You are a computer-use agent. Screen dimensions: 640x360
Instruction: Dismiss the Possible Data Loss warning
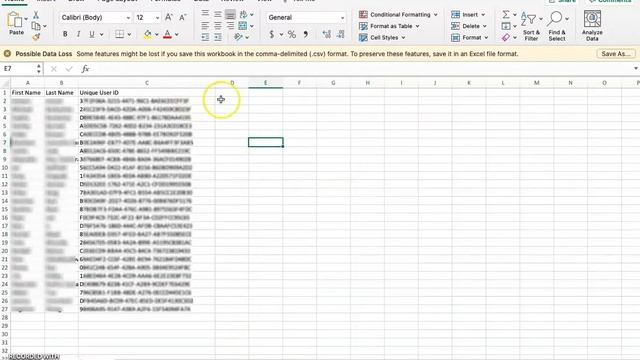click(7, 53)
